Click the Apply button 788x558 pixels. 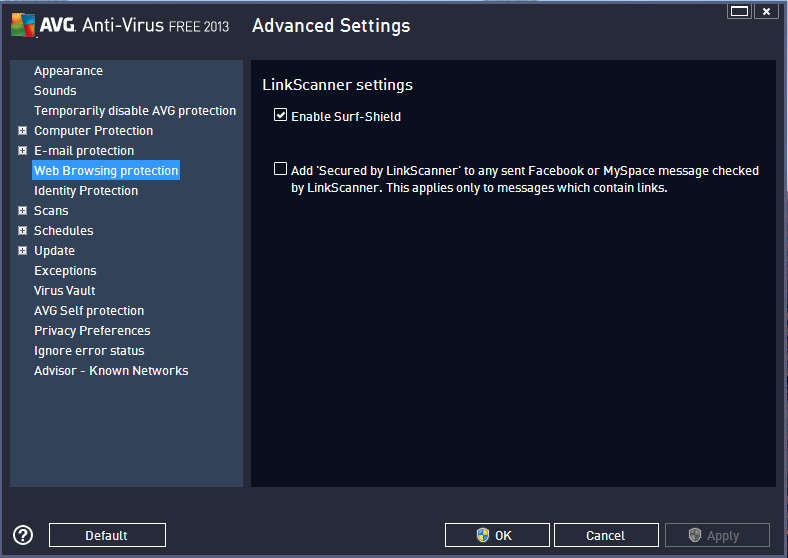click(x=717, y=535)
